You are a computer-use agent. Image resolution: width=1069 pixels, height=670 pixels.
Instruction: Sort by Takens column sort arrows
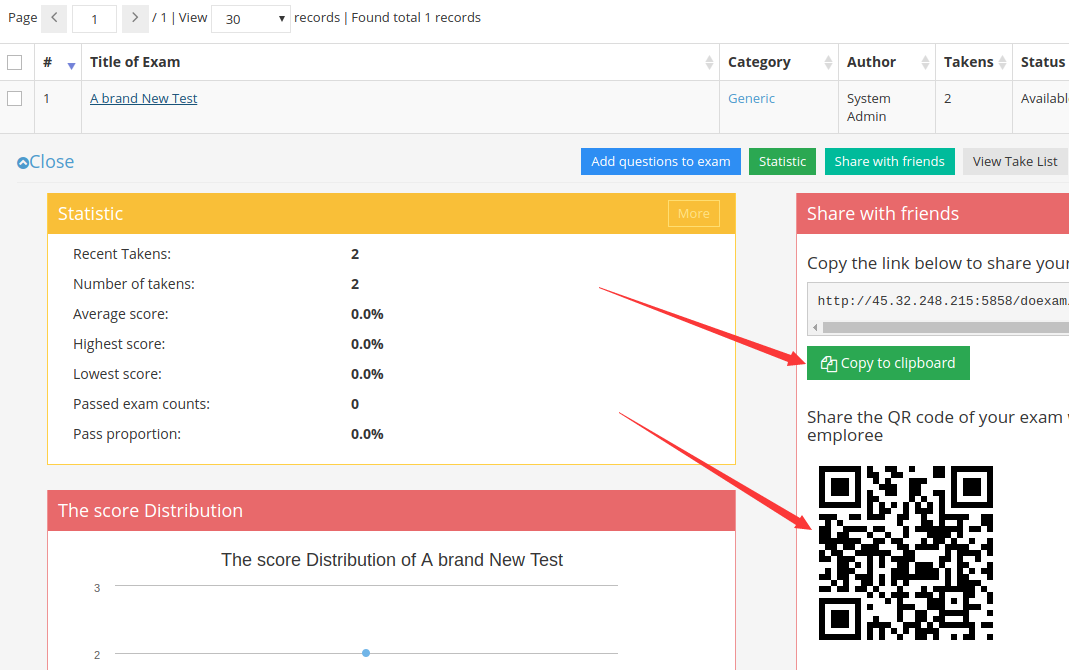[x=1002, y=63]
